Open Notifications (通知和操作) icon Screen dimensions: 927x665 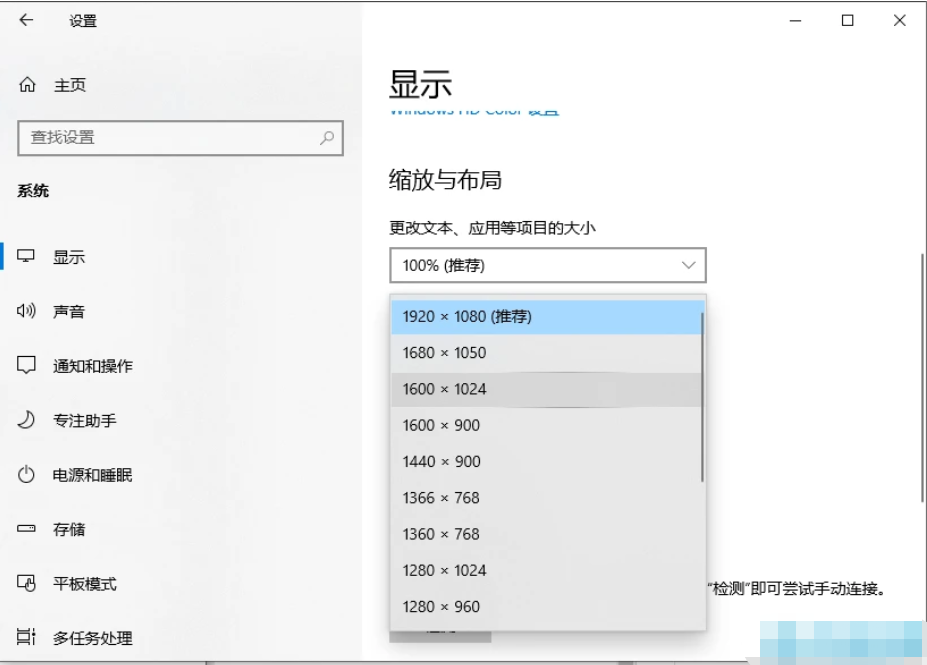[27, 366]
